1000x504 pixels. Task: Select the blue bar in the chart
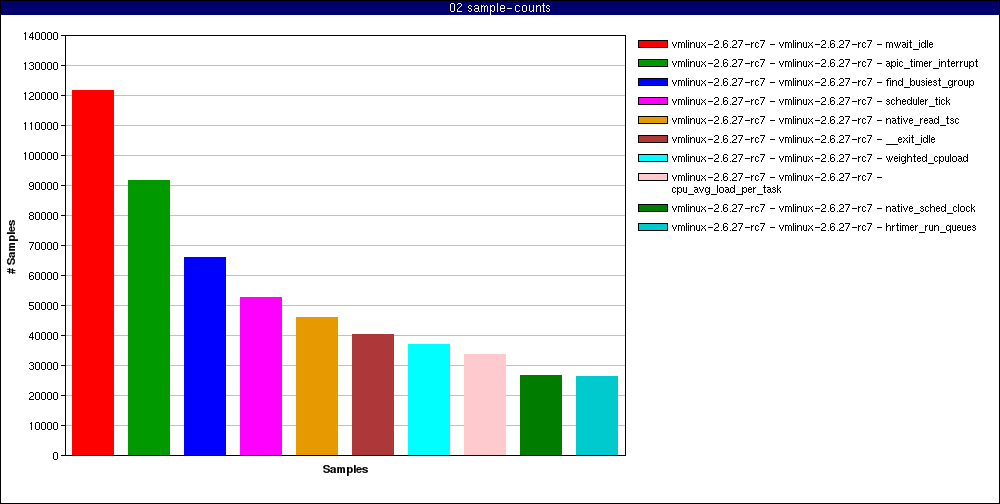click(205, 356)
